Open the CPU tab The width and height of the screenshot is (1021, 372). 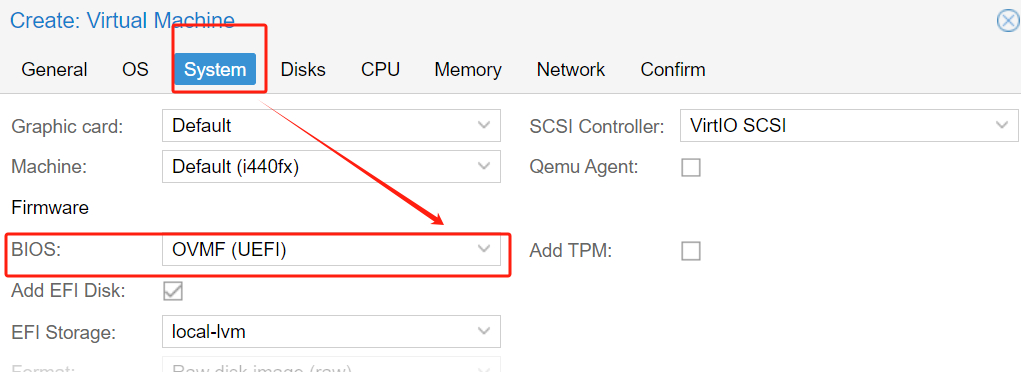(380, 70)
